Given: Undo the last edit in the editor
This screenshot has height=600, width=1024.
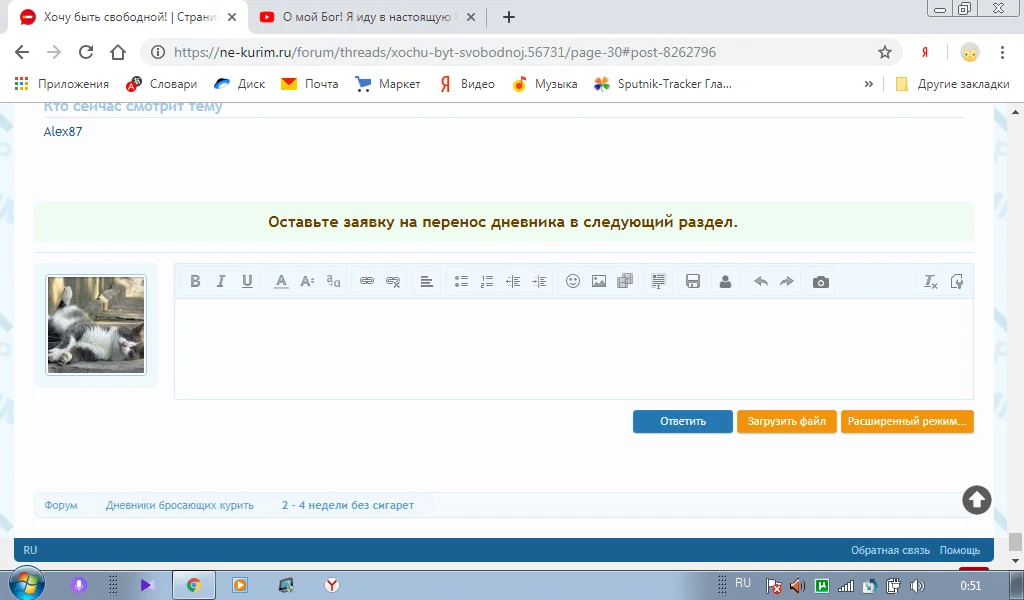Looking at the screenshot, I should coord(760,282).
